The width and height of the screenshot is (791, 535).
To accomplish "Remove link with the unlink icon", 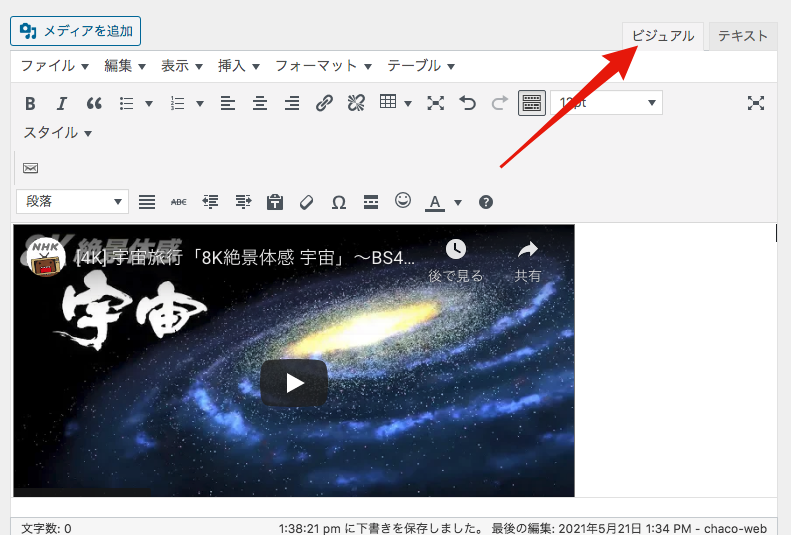I will click(356, 103).
